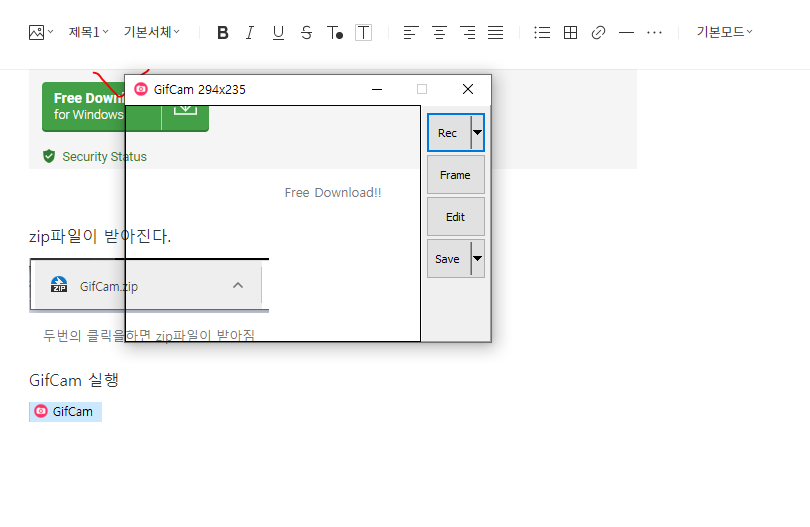Open the text color tool
This screenshot has width=810, height=527.
pyautogui.click(x=335, y=33)
